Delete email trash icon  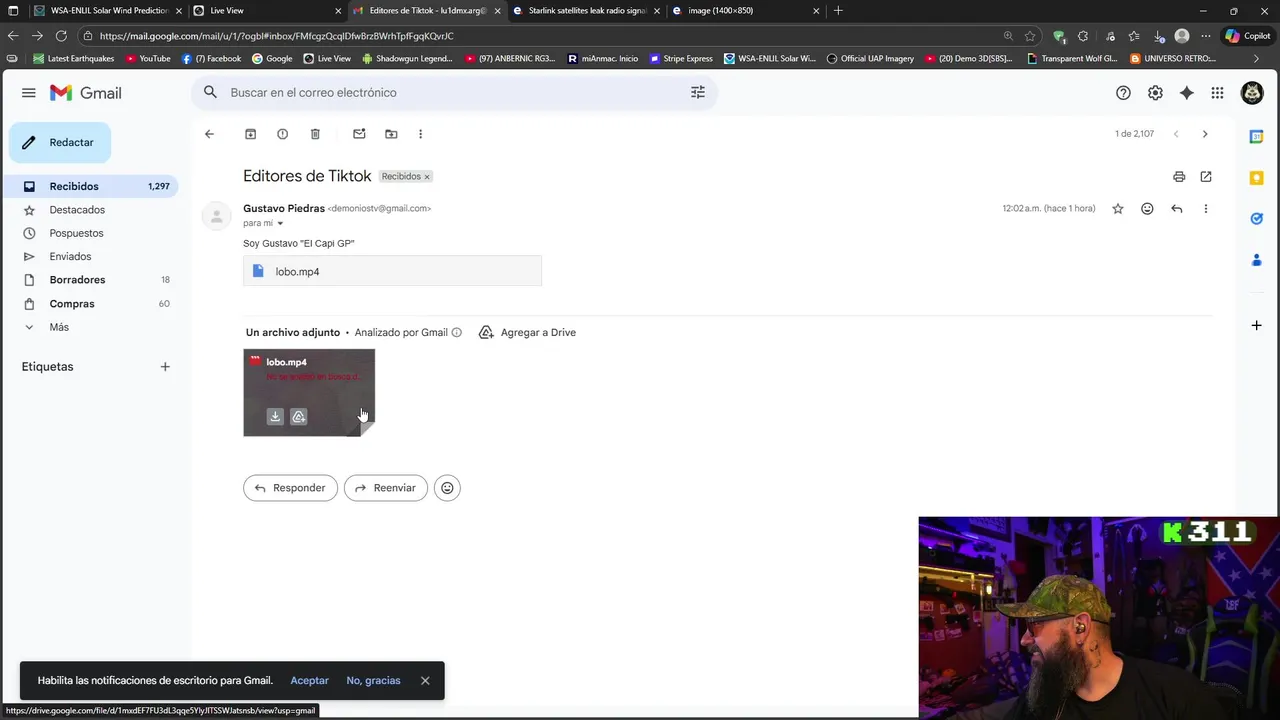[315, 134]
